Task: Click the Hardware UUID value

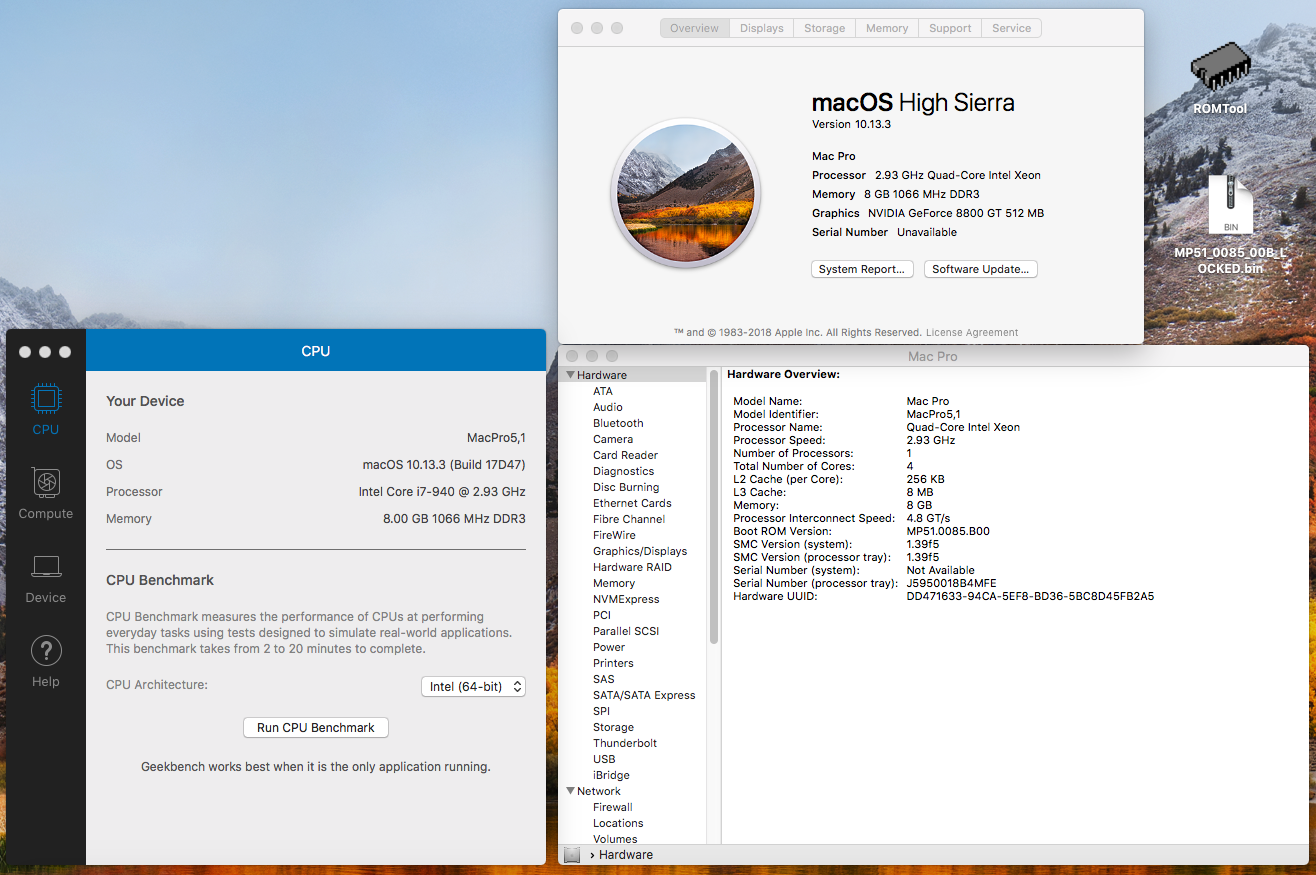Action: click(x=1030, y=596)
